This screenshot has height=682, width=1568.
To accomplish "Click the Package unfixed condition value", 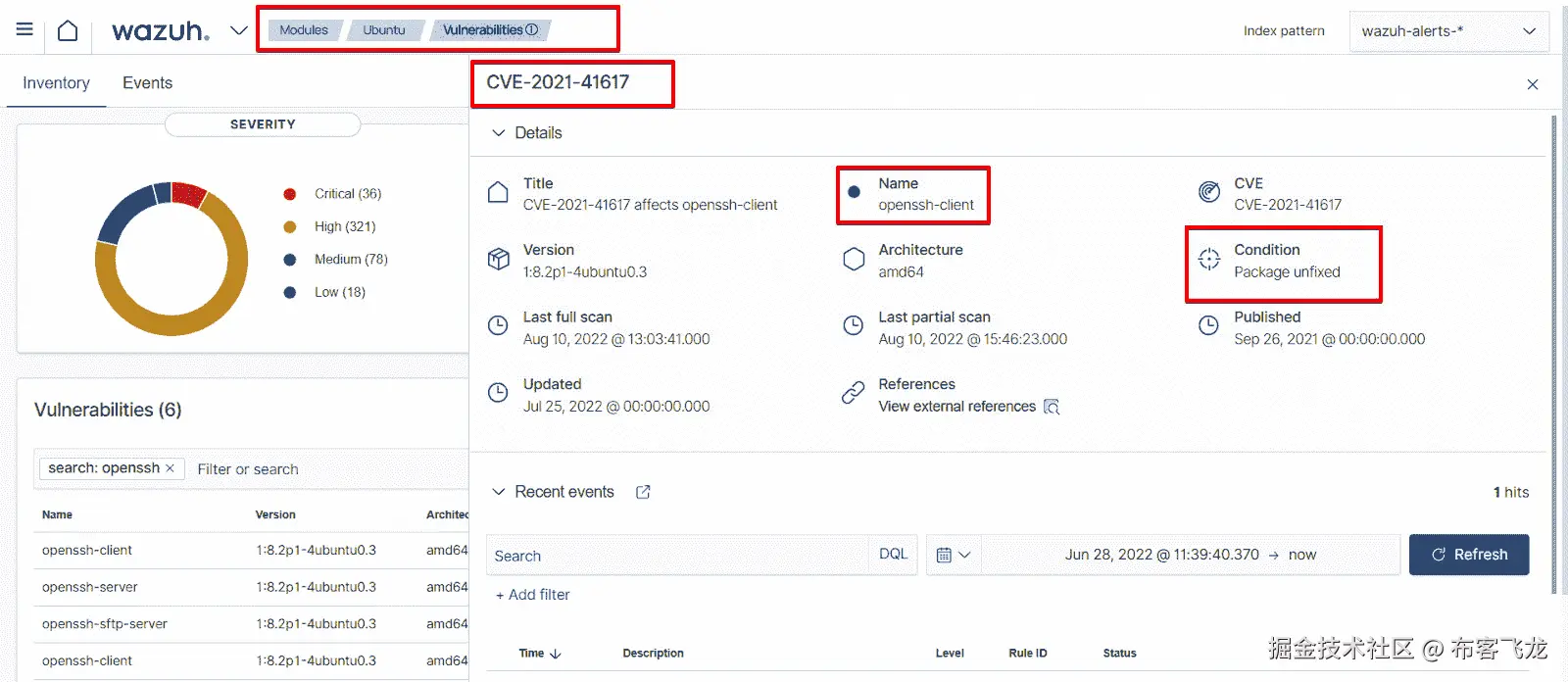I will click(1287, 272).
